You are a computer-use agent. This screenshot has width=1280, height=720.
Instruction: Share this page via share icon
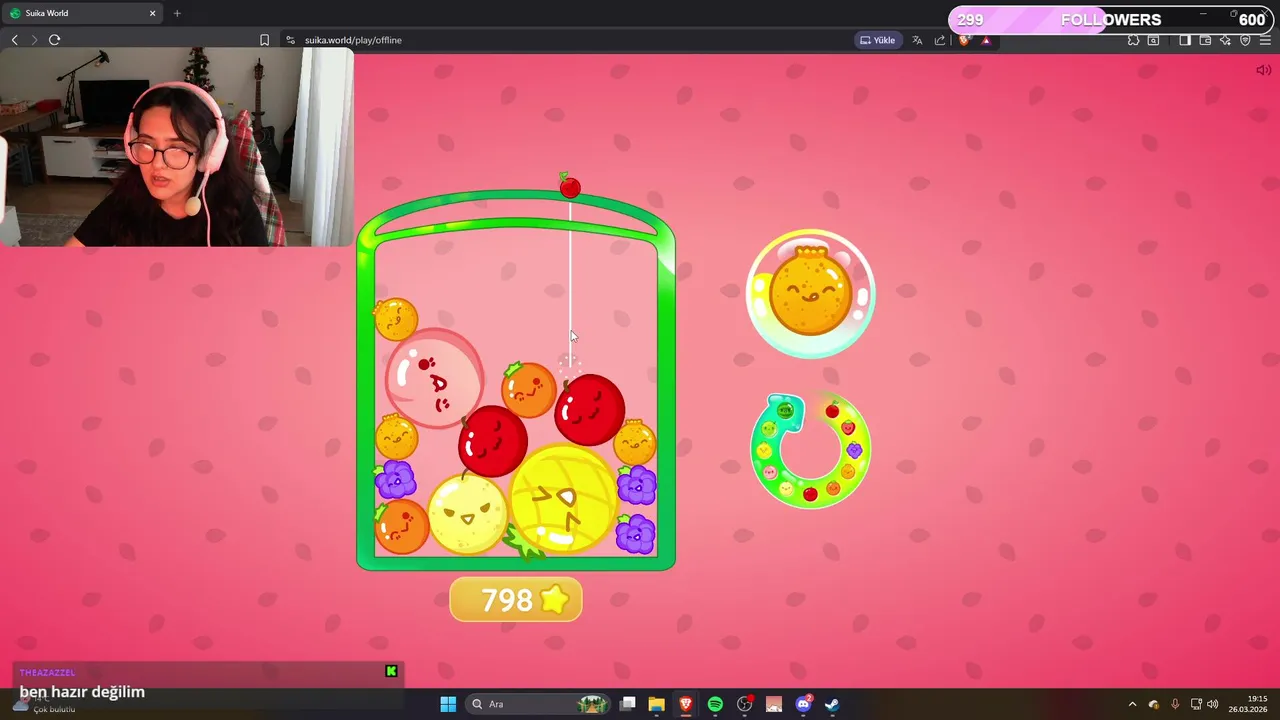[x=940, y=40]
